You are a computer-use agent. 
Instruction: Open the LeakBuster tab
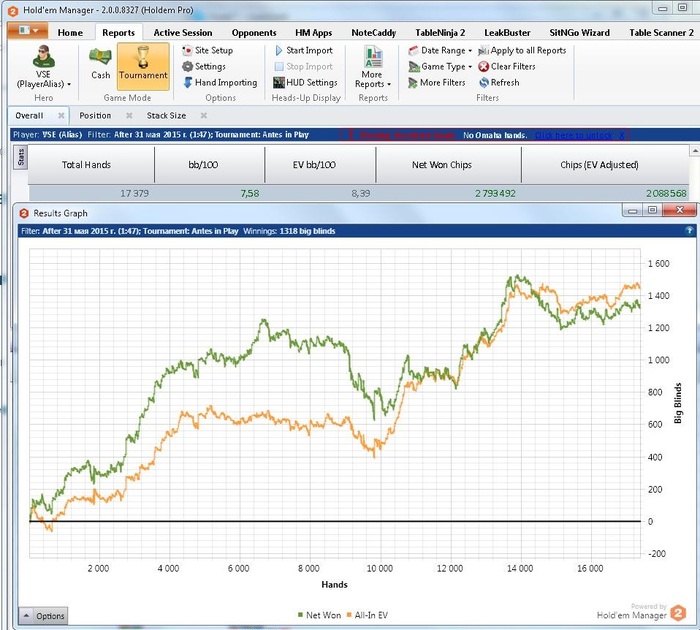[507, 33]
